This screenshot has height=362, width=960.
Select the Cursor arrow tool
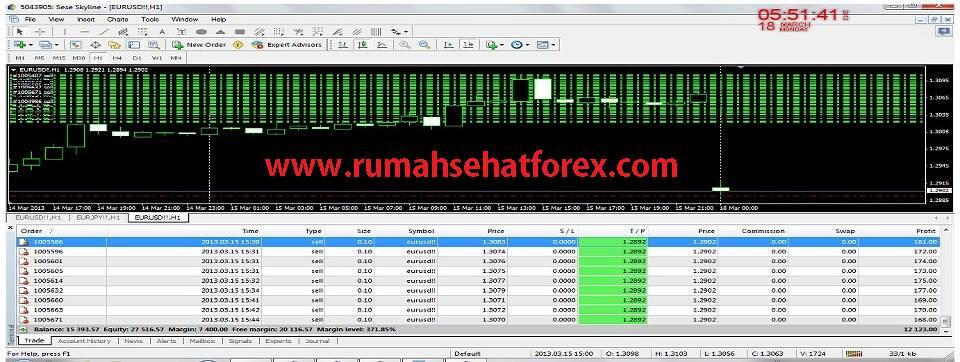pyautogui.click(x=20, y=31)
